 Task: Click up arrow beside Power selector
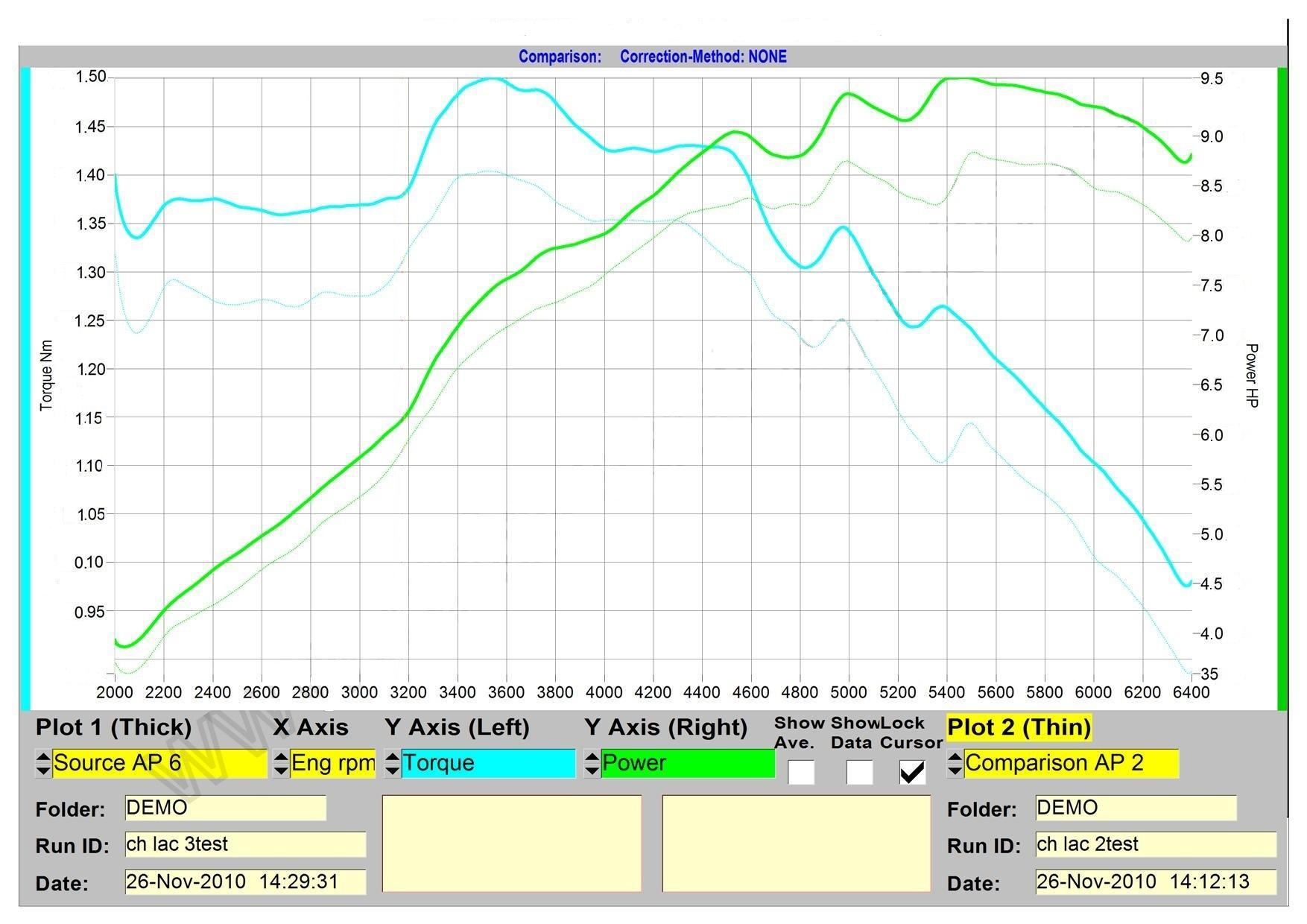pyautogui.click(x=592, y=757)
